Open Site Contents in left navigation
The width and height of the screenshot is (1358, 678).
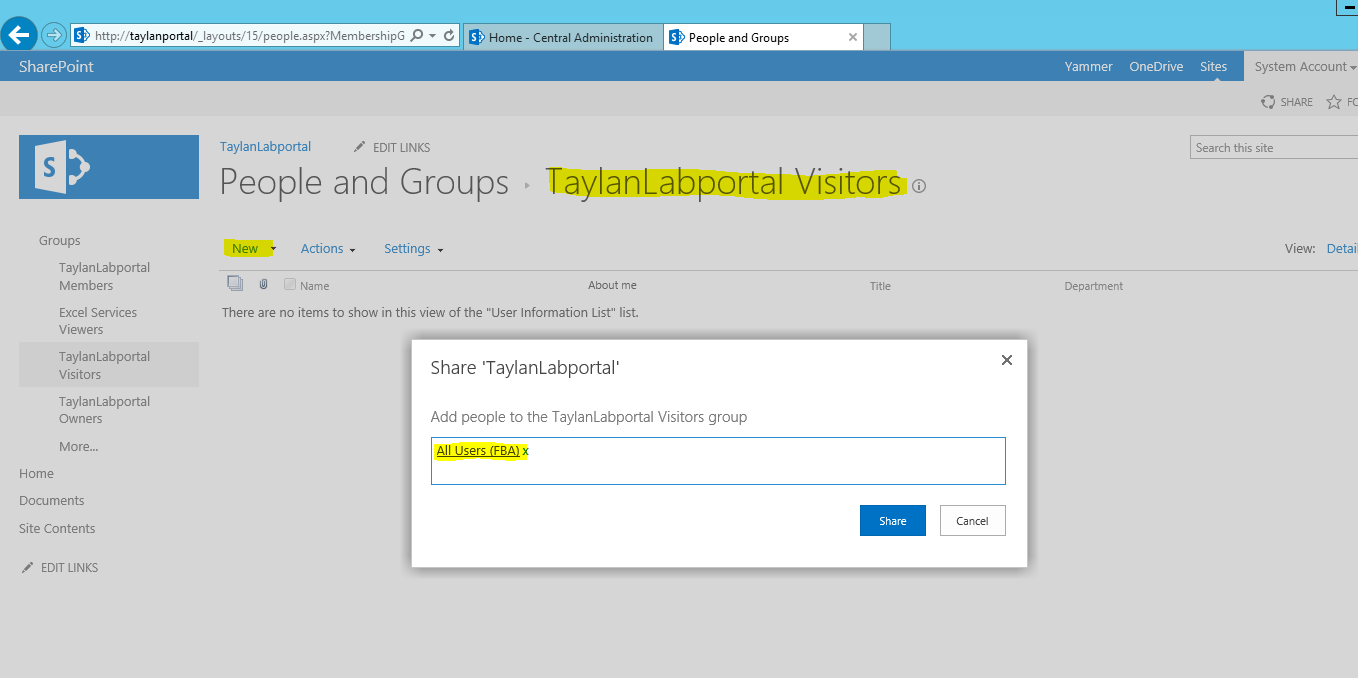click(x=57, y=529)
